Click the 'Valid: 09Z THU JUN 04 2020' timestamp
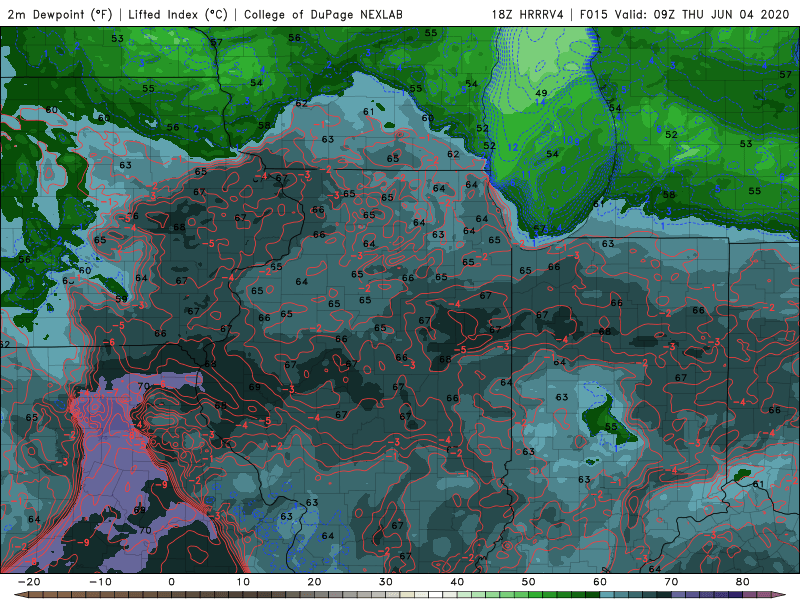 tap(702, 15)
